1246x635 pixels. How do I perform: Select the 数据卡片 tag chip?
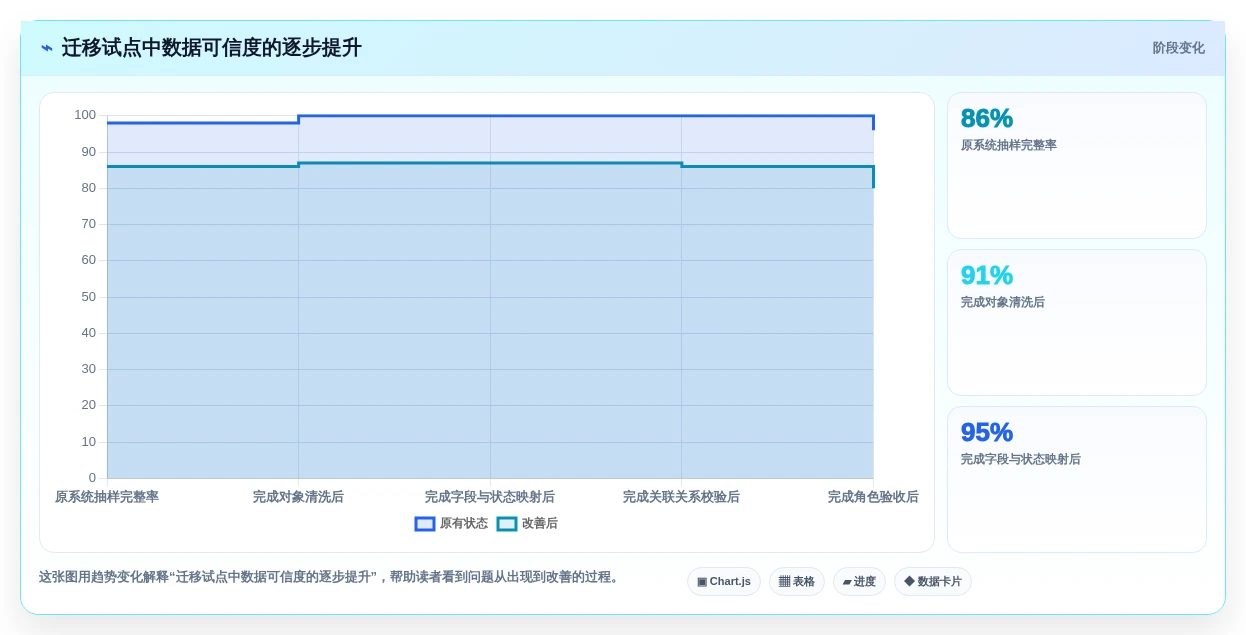click(933, 582)
